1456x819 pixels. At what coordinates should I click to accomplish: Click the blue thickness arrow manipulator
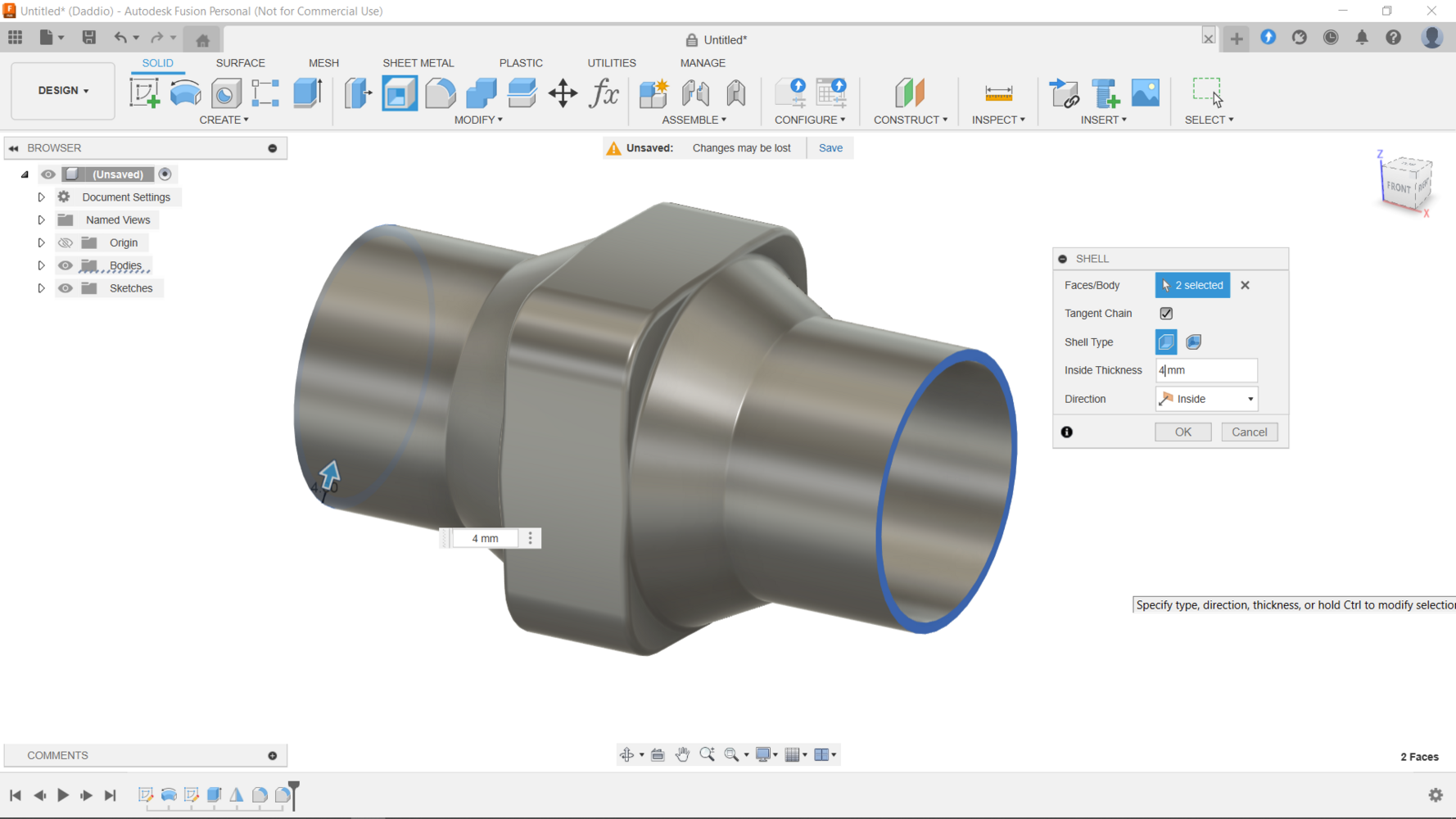click(329, 475)
